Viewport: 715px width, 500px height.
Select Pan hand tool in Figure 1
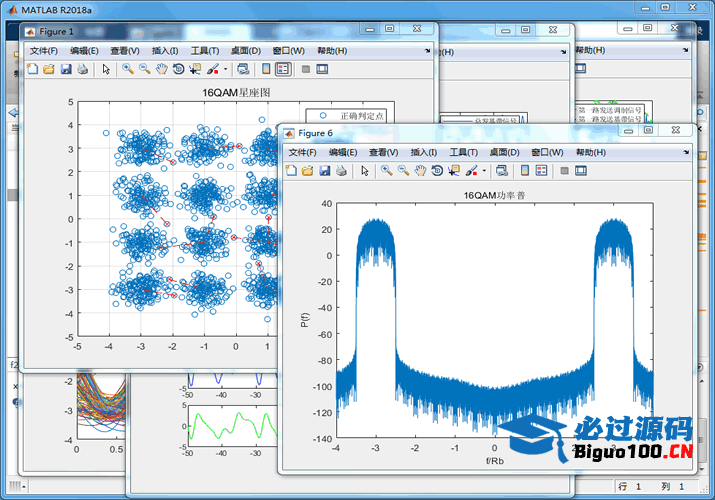click(x=161, y=69)
